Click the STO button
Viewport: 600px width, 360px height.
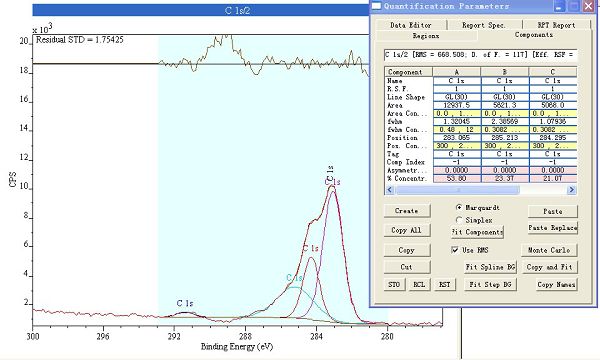pyautogui.click(x=394, y=285)
